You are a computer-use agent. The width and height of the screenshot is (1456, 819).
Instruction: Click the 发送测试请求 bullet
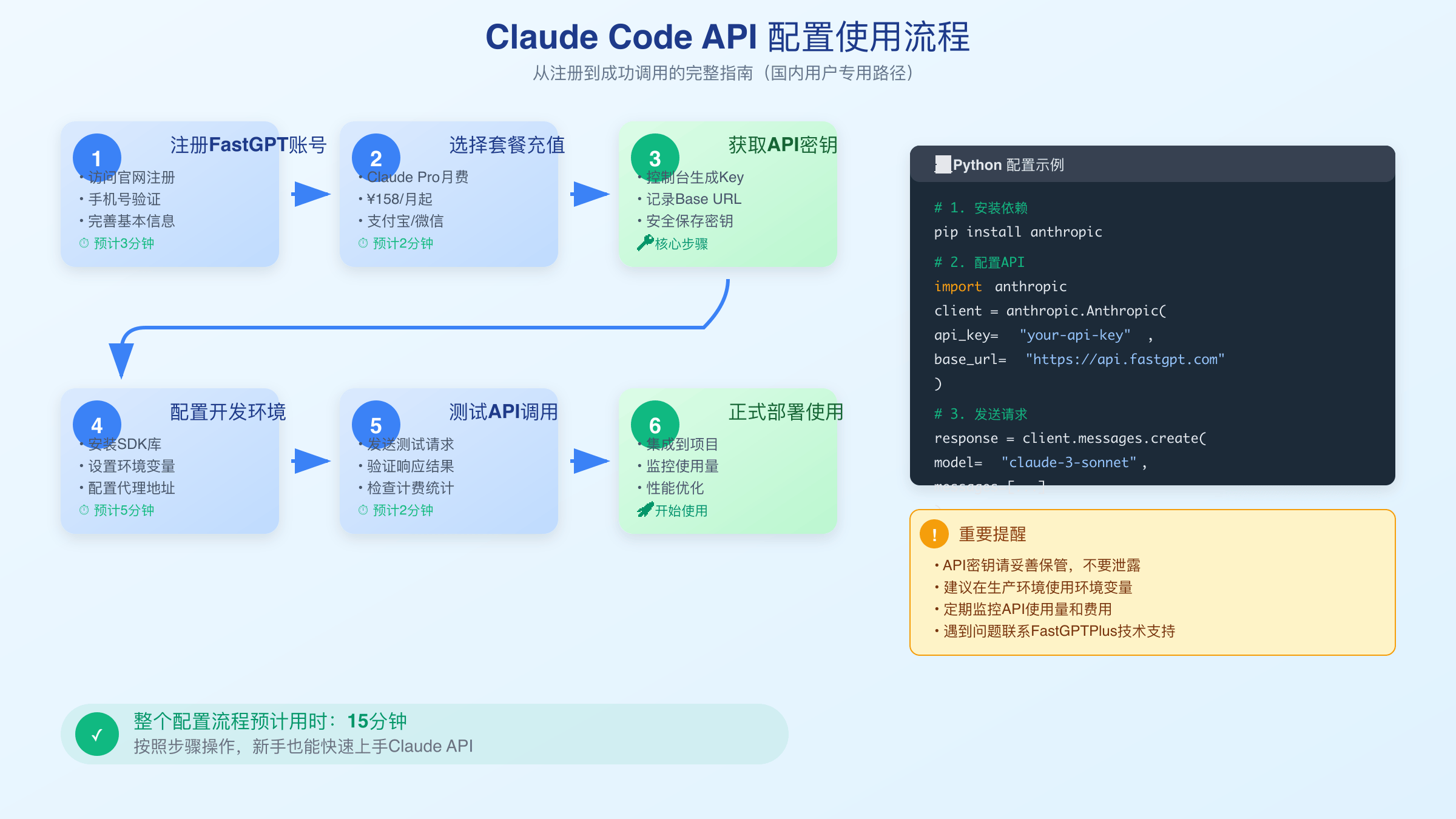406,444
